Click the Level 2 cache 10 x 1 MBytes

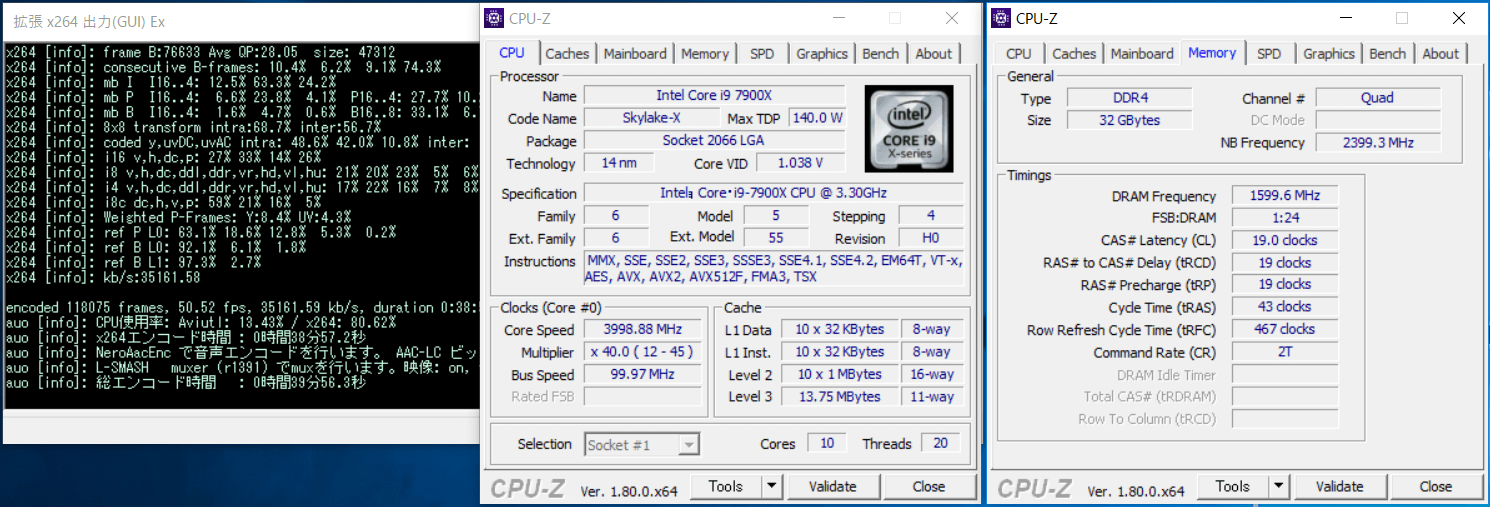(x=838, y=375)
